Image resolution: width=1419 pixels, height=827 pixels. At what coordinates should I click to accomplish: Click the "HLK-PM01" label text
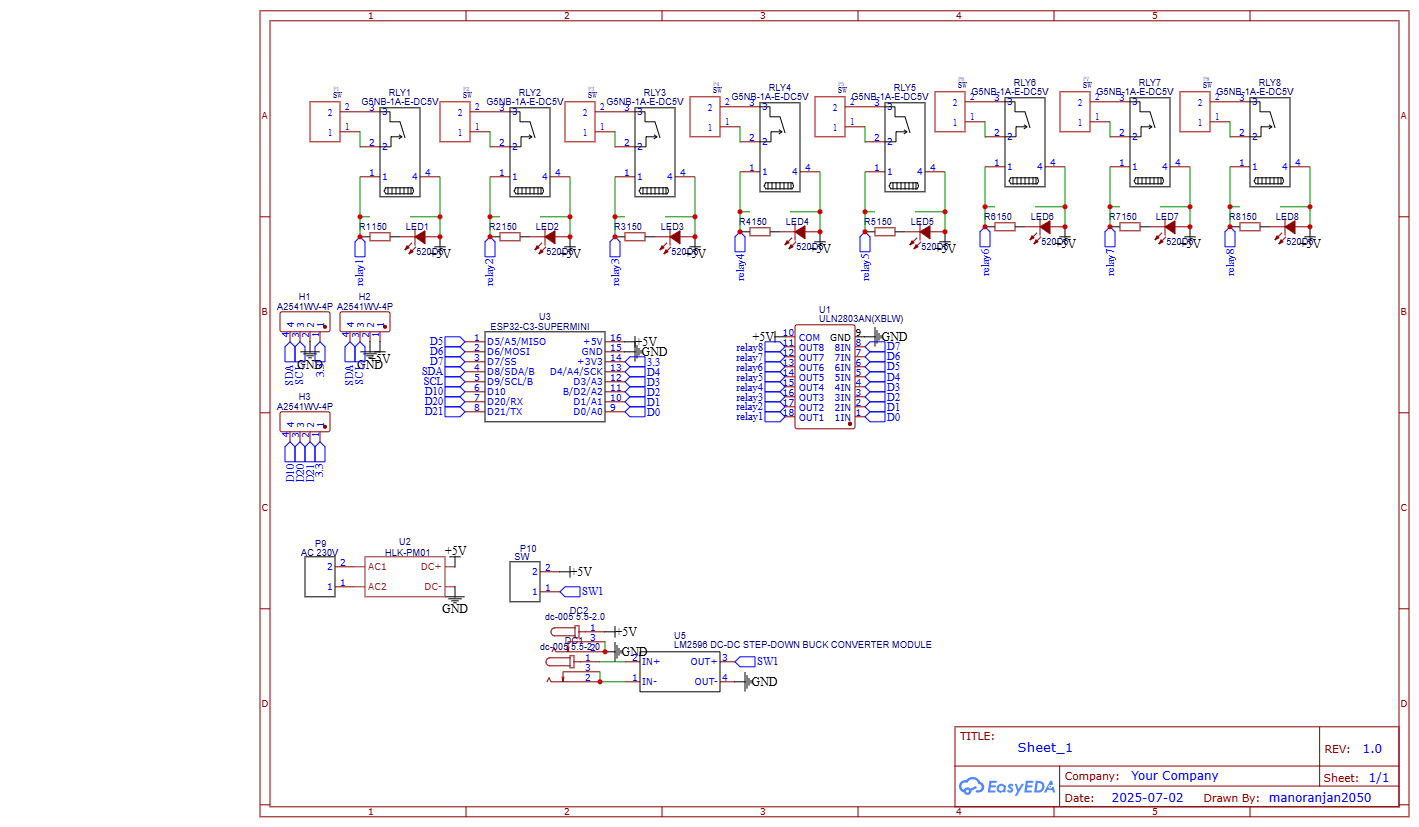point(408,552)
